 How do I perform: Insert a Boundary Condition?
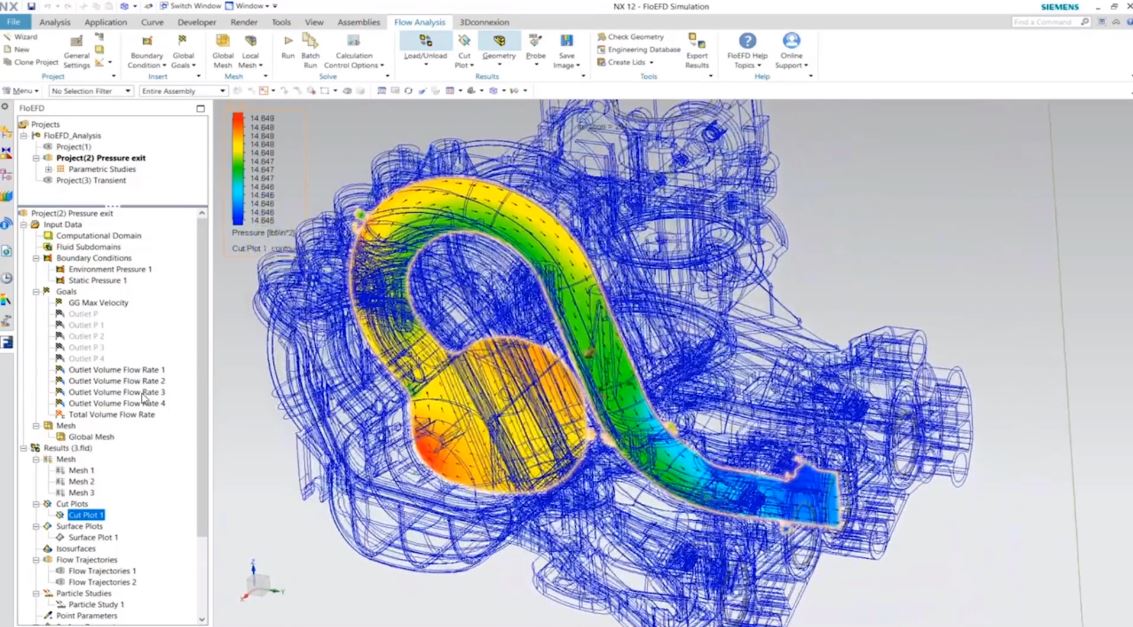coord(147,51)
